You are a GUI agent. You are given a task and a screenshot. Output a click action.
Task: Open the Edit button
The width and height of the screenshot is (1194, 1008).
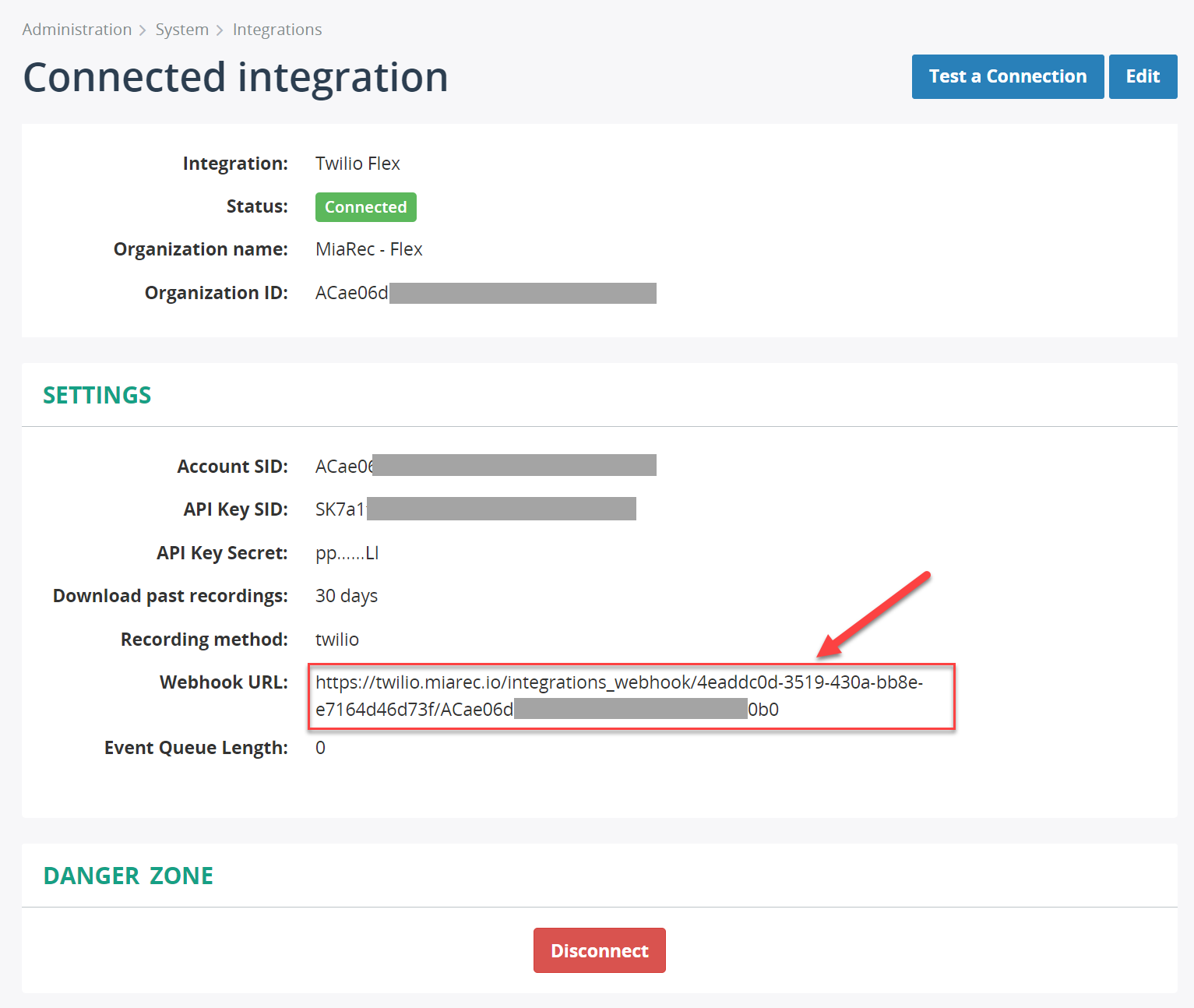[x=1143, y=76]
